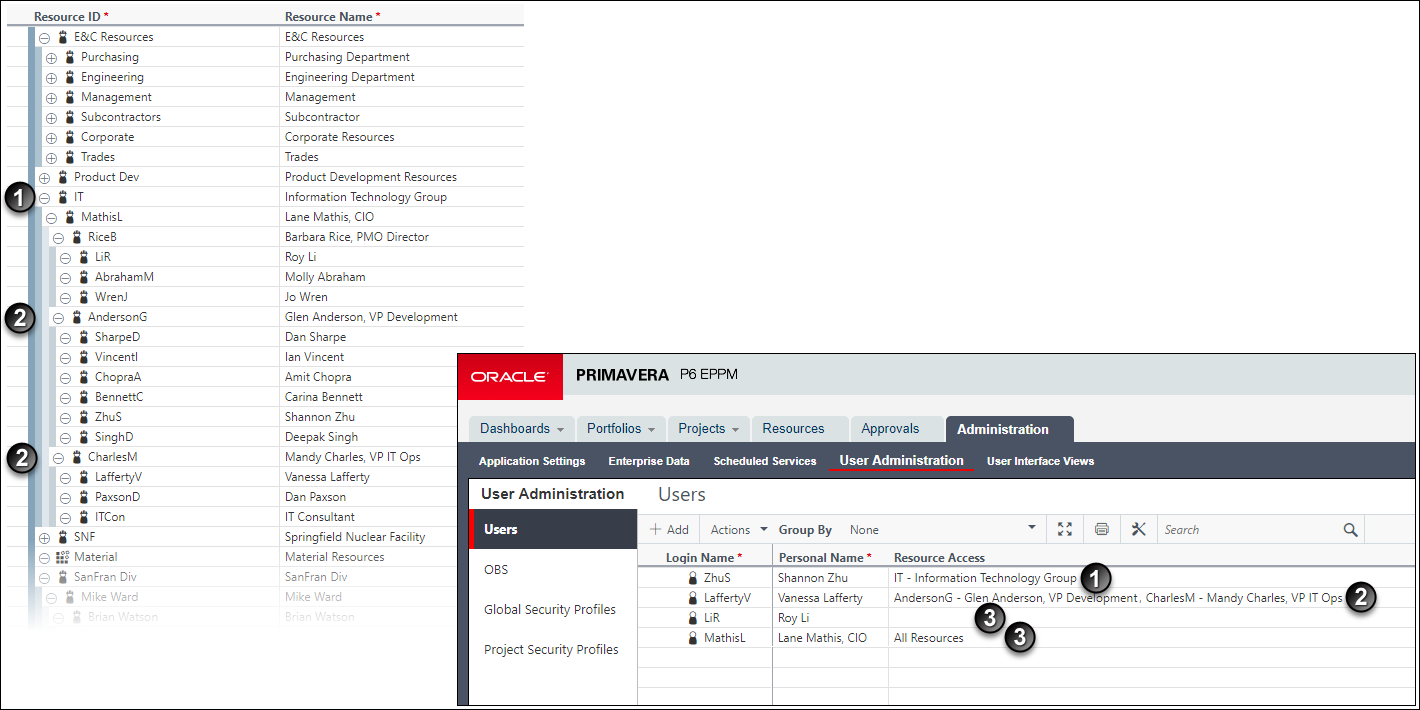Click the Search input field

tap(1250, 530)
